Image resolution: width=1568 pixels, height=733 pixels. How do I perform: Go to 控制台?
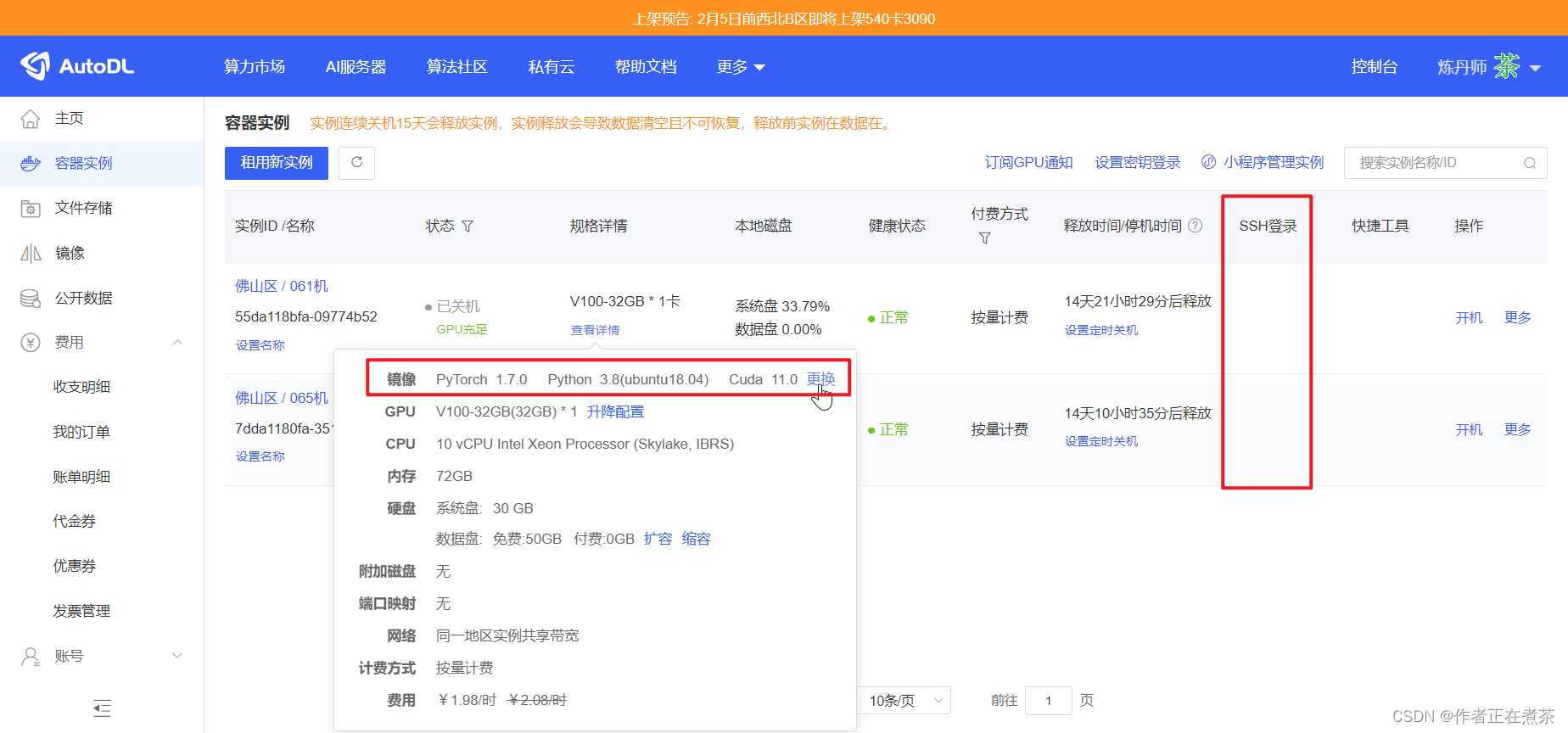(1375, 67)
